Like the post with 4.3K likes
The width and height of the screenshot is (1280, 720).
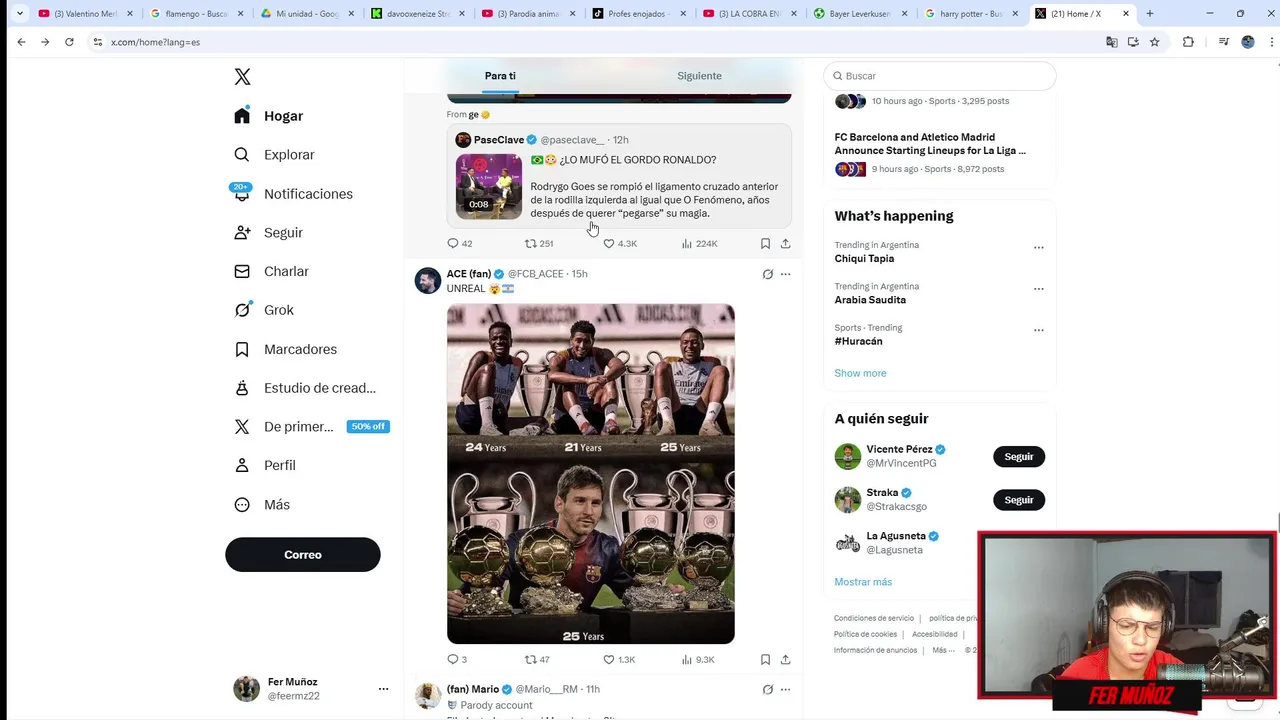click(x=620, y=243)
